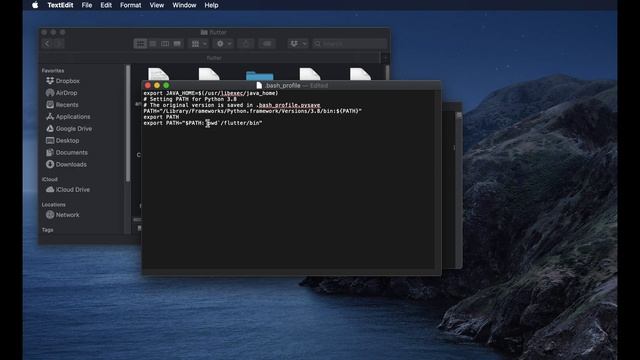Open the TextEdit application menu

point(60,5)
